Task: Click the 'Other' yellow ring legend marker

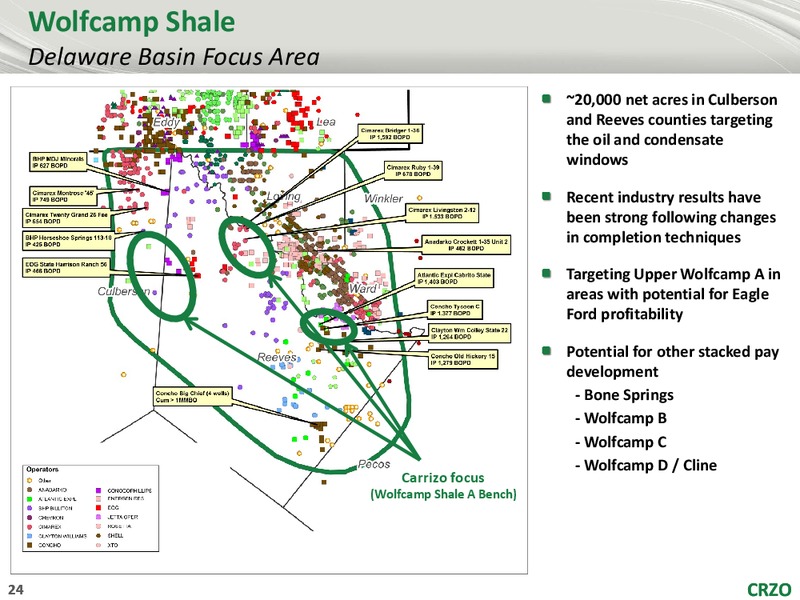Action: tap(30, 481)
